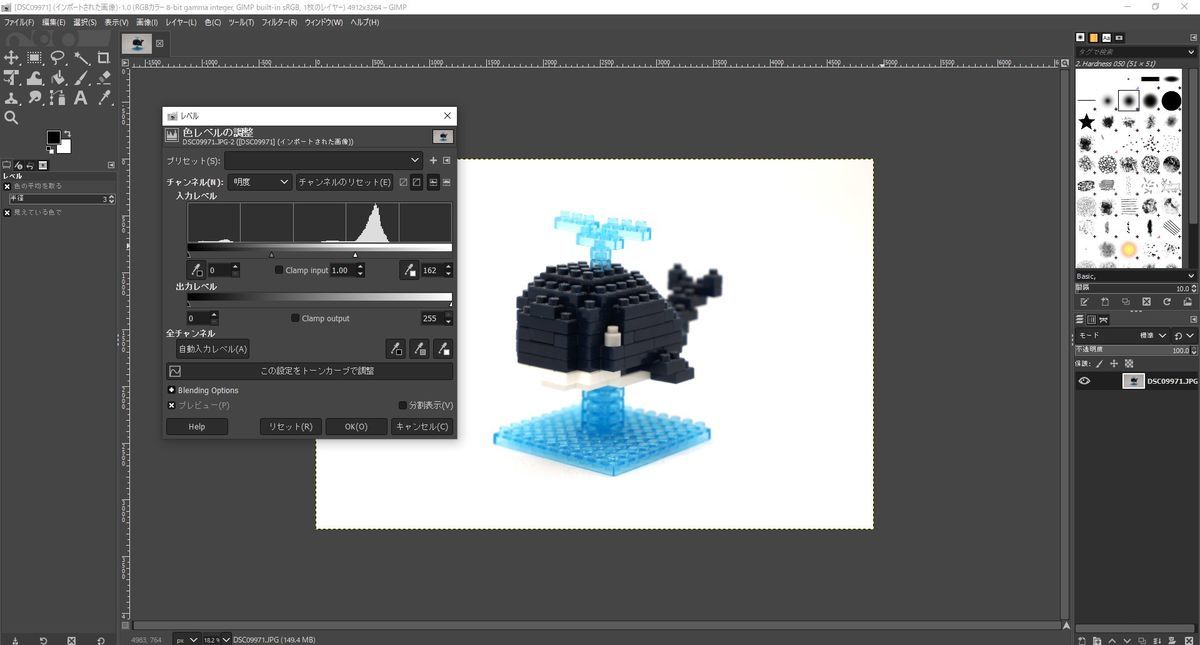This screenshot has width=1200, height=645.
Task: Toggle Clamp output checkbox
Action: [x=295, y=318]
